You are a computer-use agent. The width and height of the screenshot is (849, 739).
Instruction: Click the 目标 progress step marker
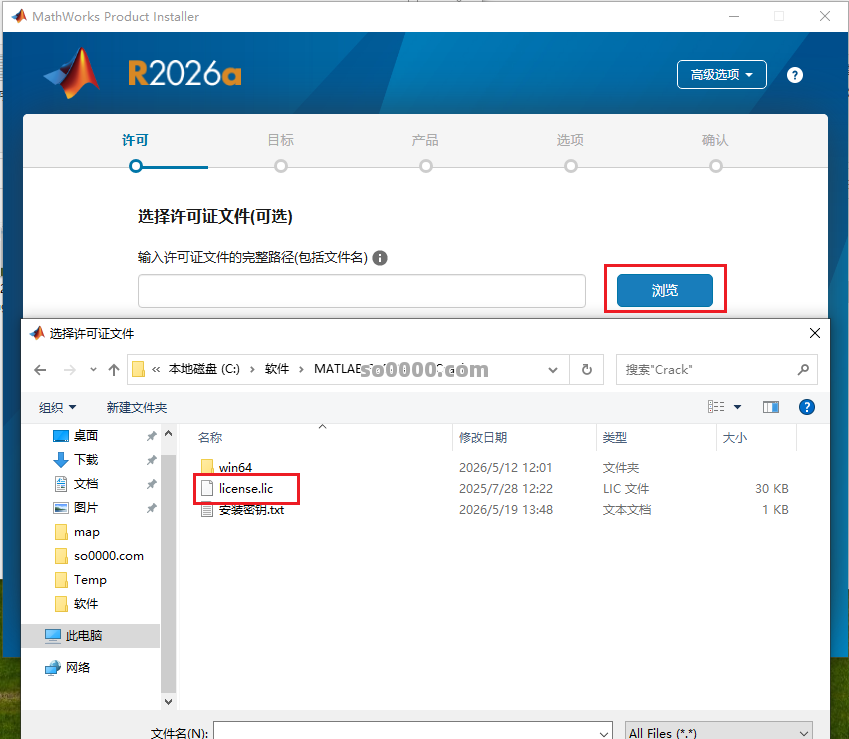[280, 166]
